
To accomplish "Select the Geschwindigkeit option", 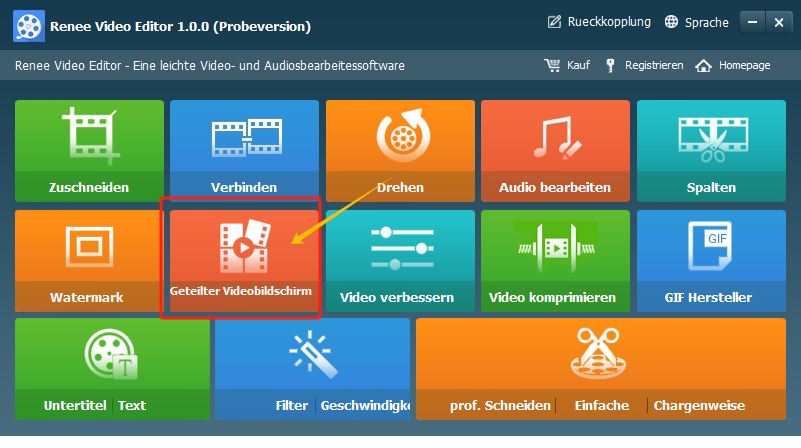I will tap(365, 406).
